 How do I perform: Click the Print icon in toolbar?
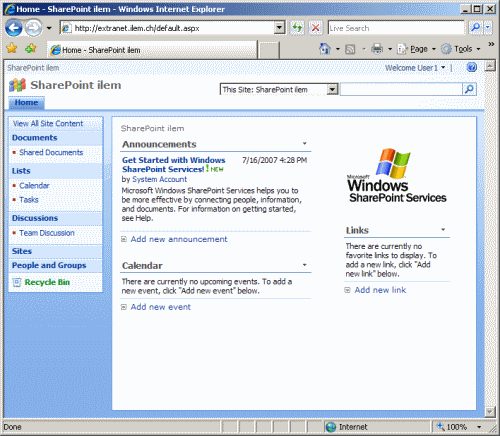(377, 49)
